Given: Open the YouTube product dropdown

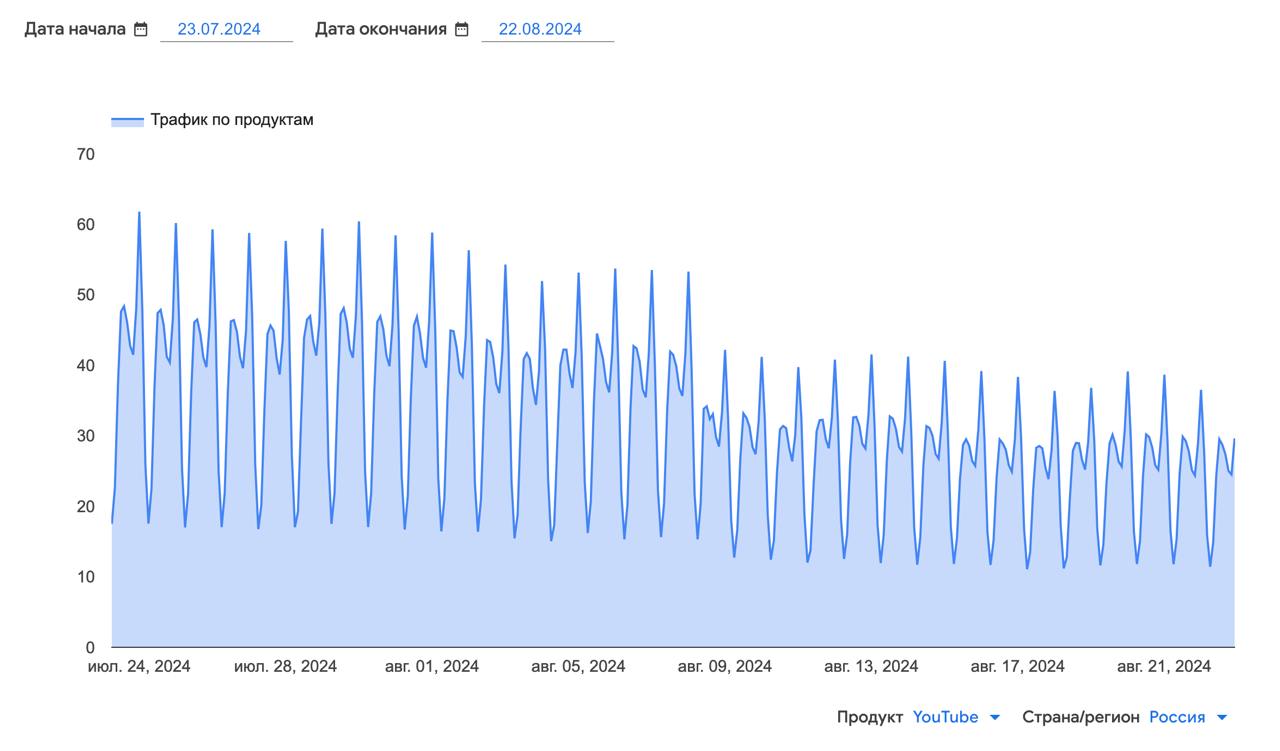Looking at the screenshot, I should pos(945,717).
